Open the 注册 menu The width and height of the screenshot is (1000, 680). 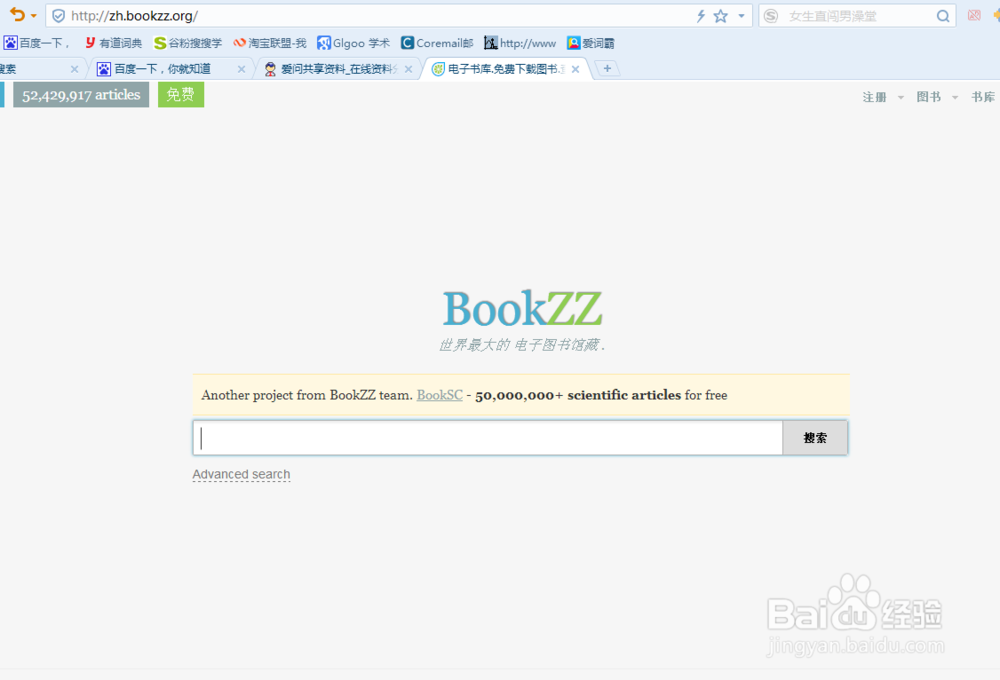[874, 97]
